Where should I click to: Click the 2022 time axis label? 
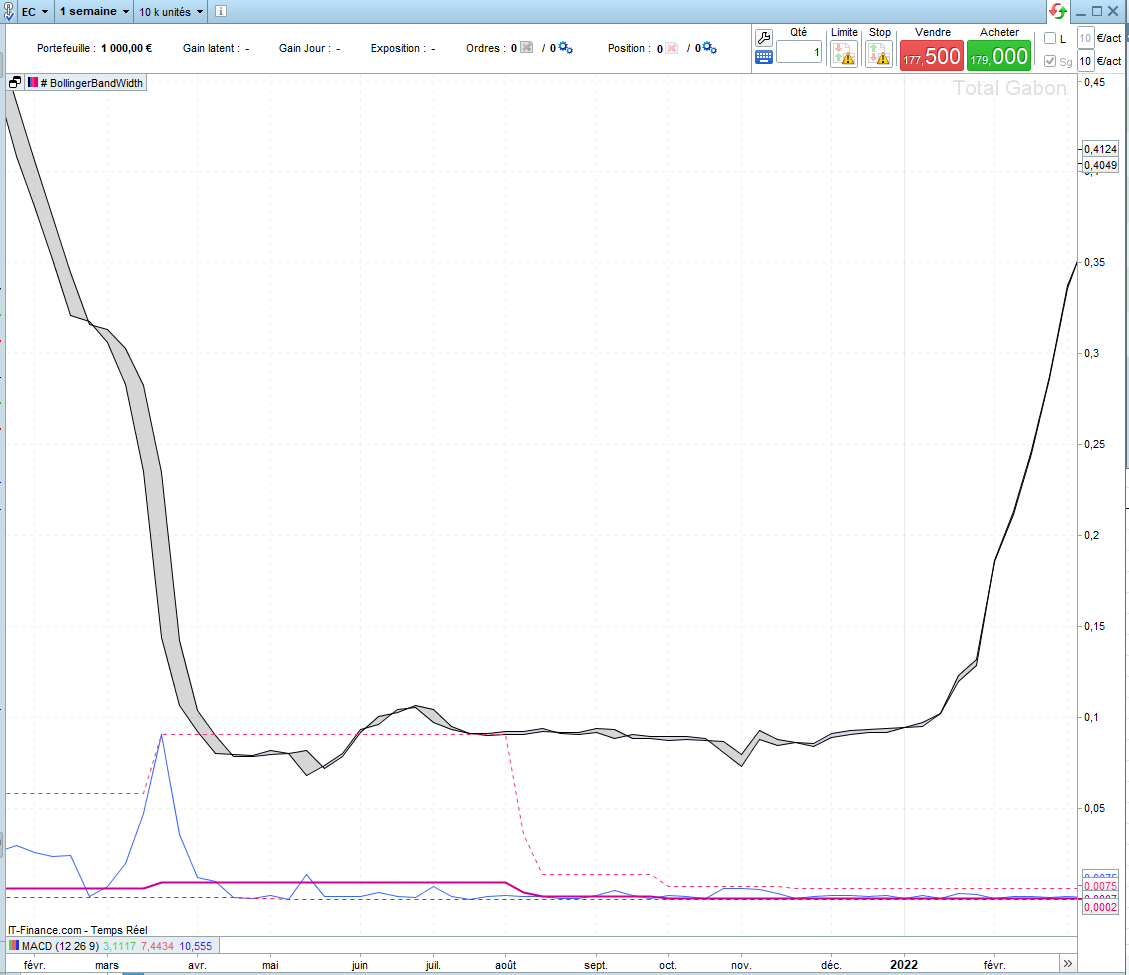[x=904, y=965]
